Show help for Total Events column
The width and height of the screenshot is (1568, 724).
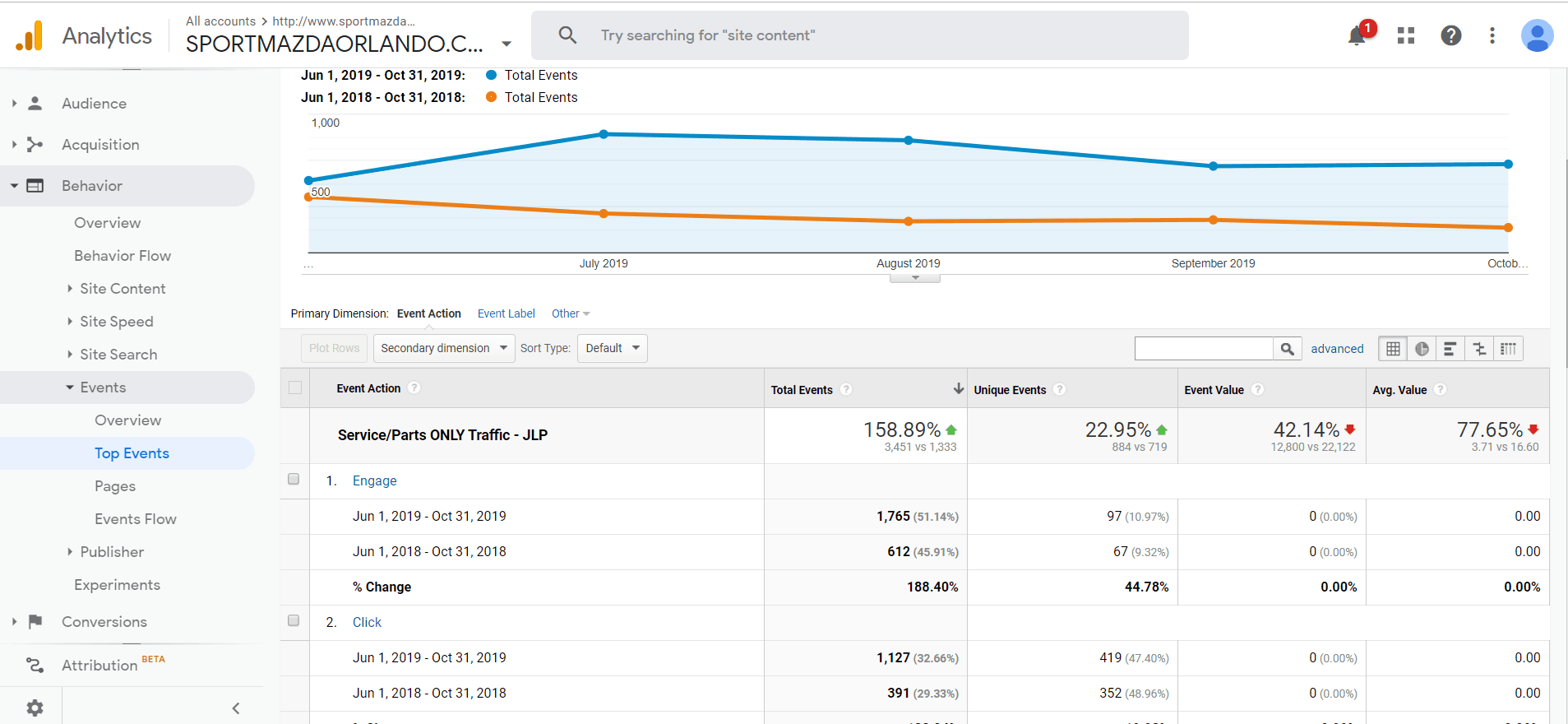846,390
